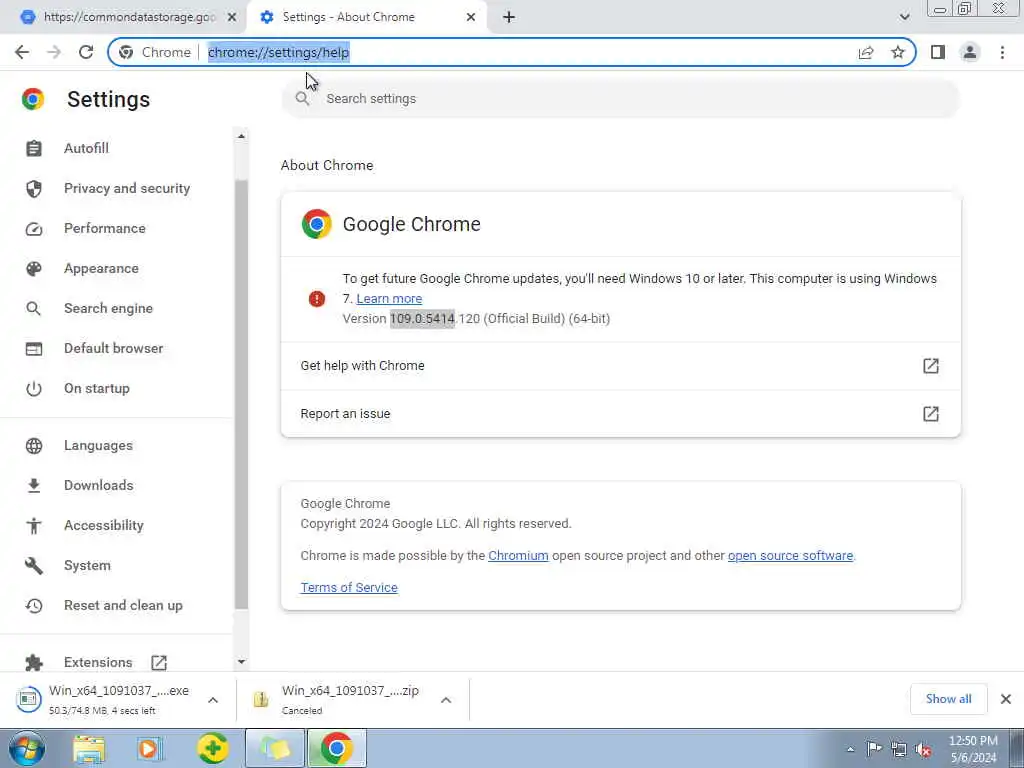
Task: Click the On startup power icon
Action: click(34, 389)
